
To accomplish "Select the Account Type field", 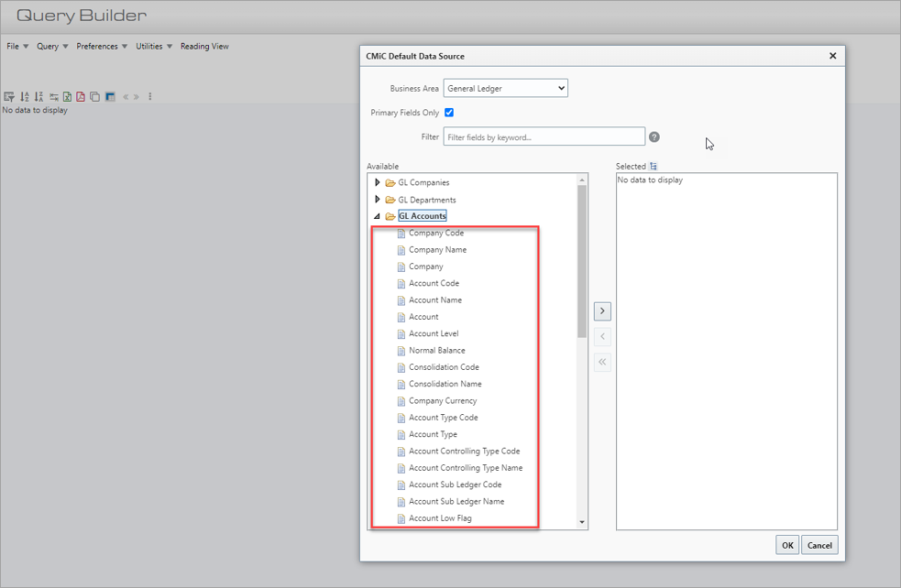I will [x=433, y=435].
